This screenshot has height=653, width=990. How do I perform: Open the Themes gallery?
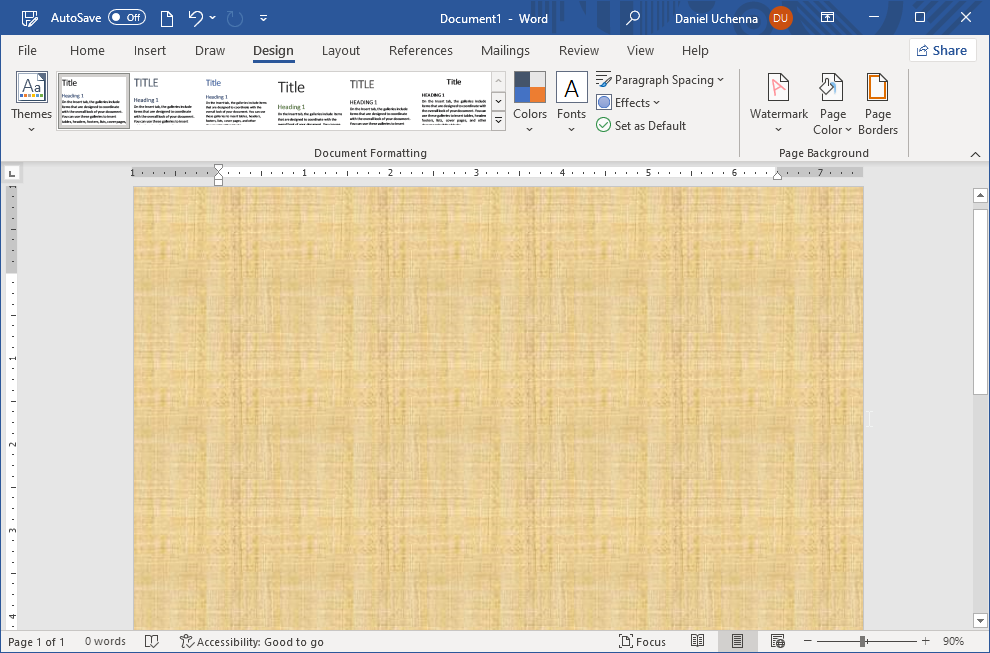pos(31,100)
